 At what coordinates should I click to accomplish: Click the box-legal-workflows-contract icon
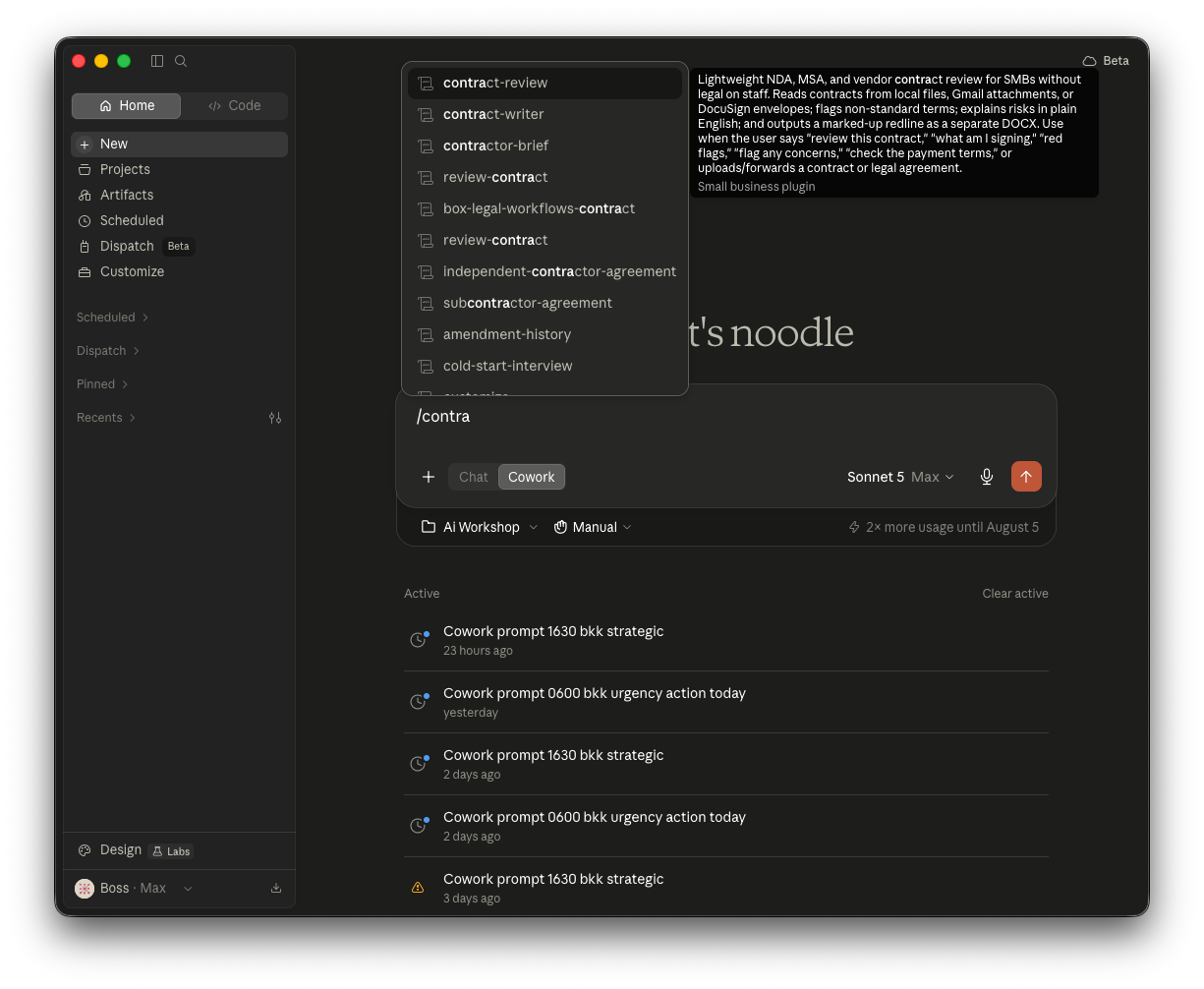[x=426, y=209]
